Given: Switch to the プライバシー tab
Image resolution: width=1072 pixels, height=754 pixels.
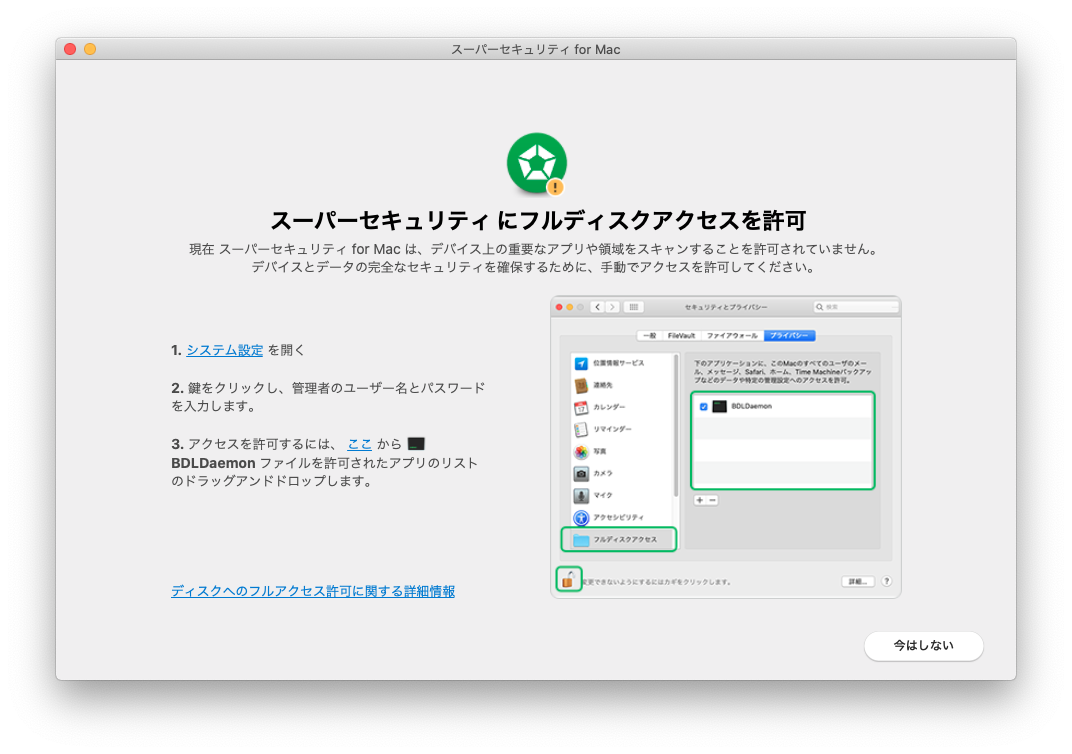Looking at the screenshot, I should [x=790, y=336].
